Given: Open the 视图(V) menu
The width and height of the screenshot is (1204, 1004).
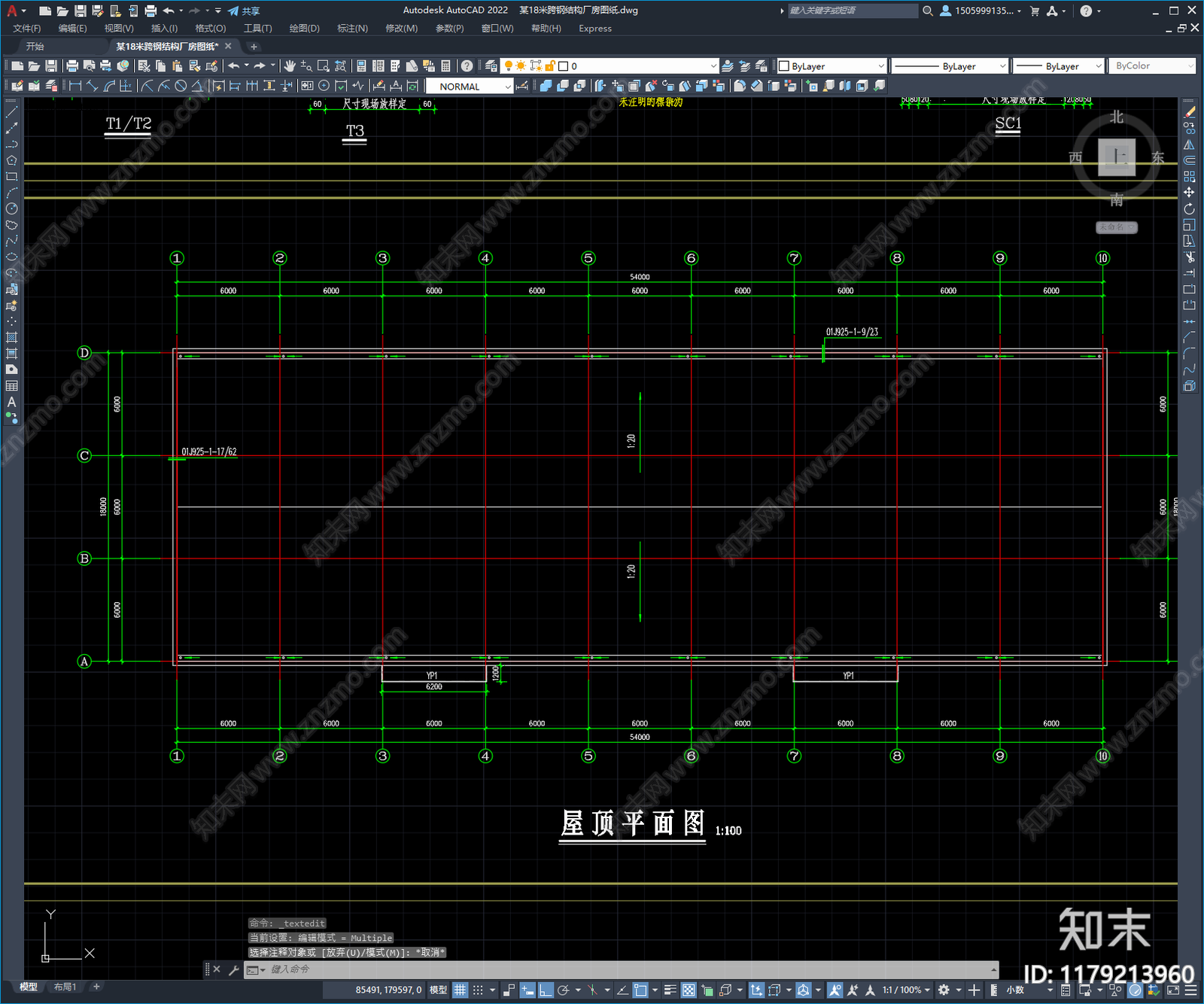Looking at the screenshot, I should [119, 29].
